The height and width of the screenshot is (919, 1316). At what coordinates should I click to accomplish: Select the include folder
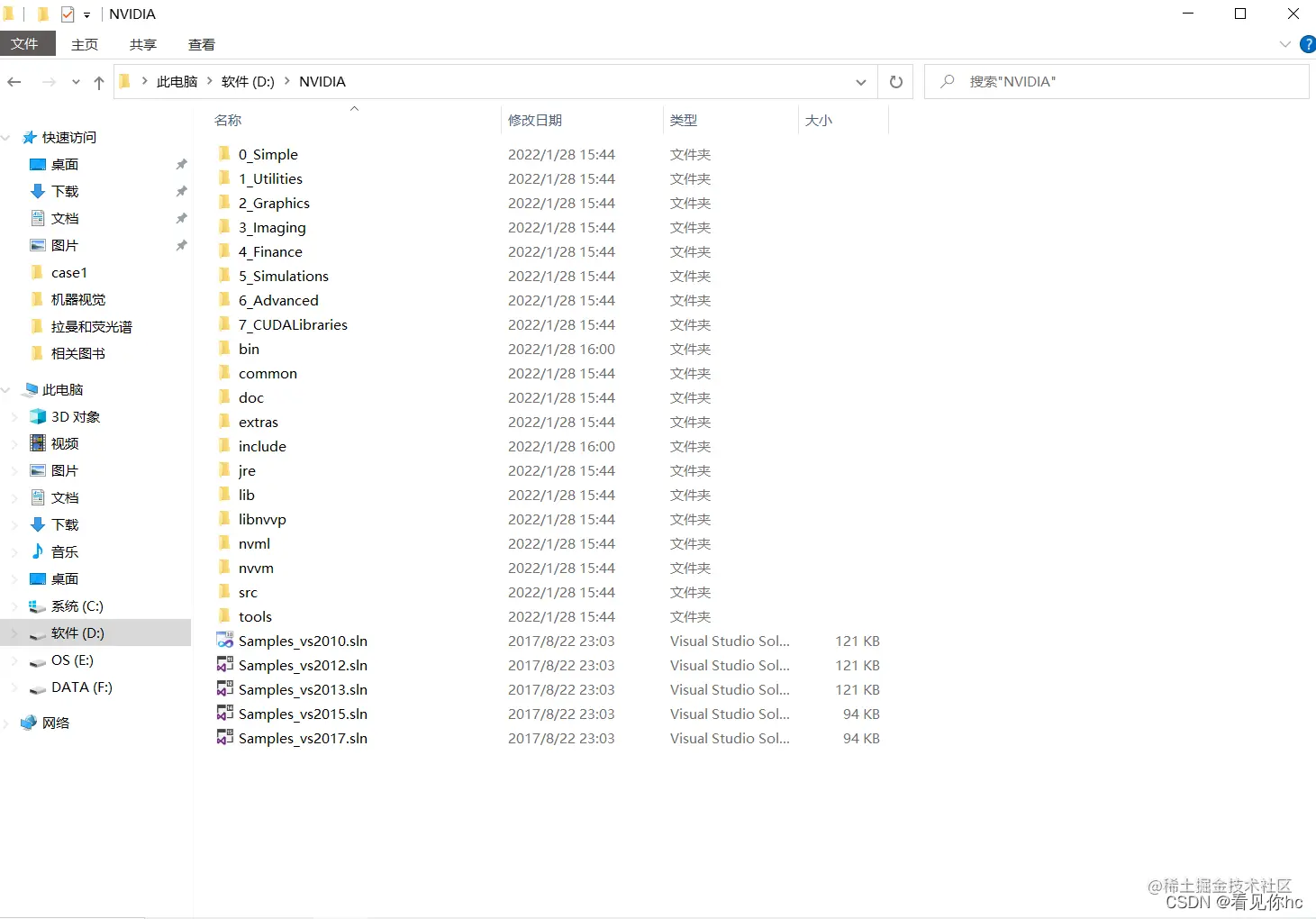tap(262, 446)
